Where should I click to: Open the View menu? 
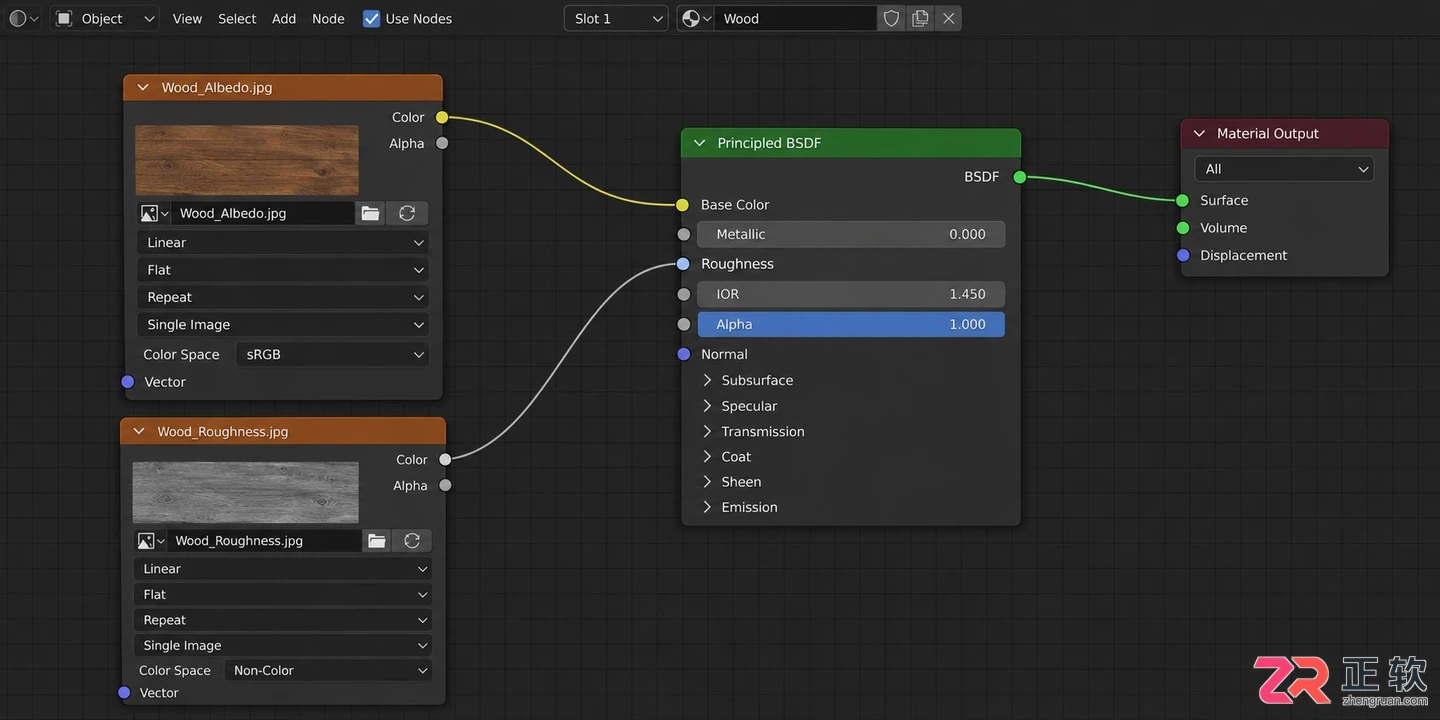[187, 18]
